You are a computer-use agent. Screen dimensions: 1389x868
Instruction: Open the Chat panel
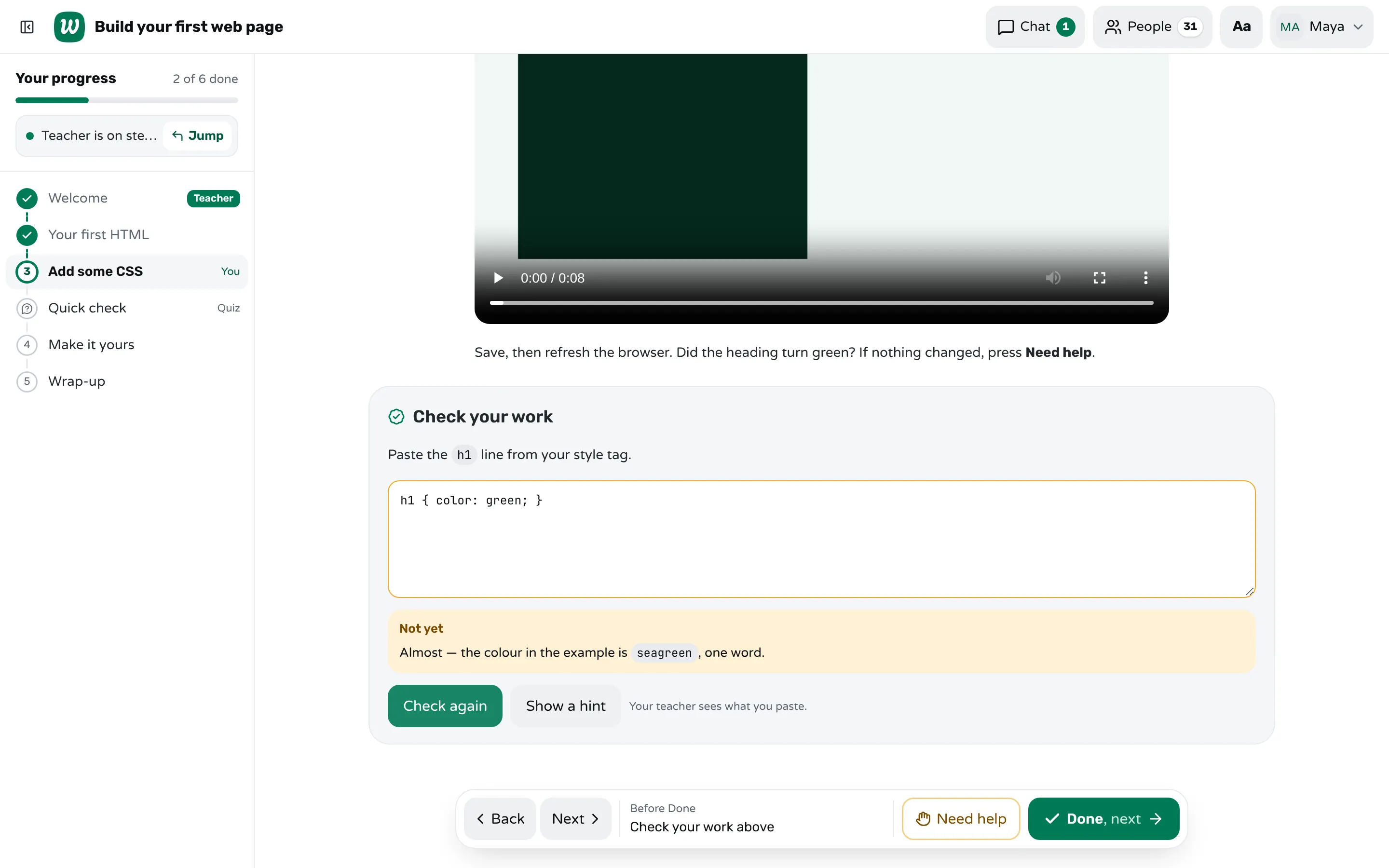point(1035,27)
